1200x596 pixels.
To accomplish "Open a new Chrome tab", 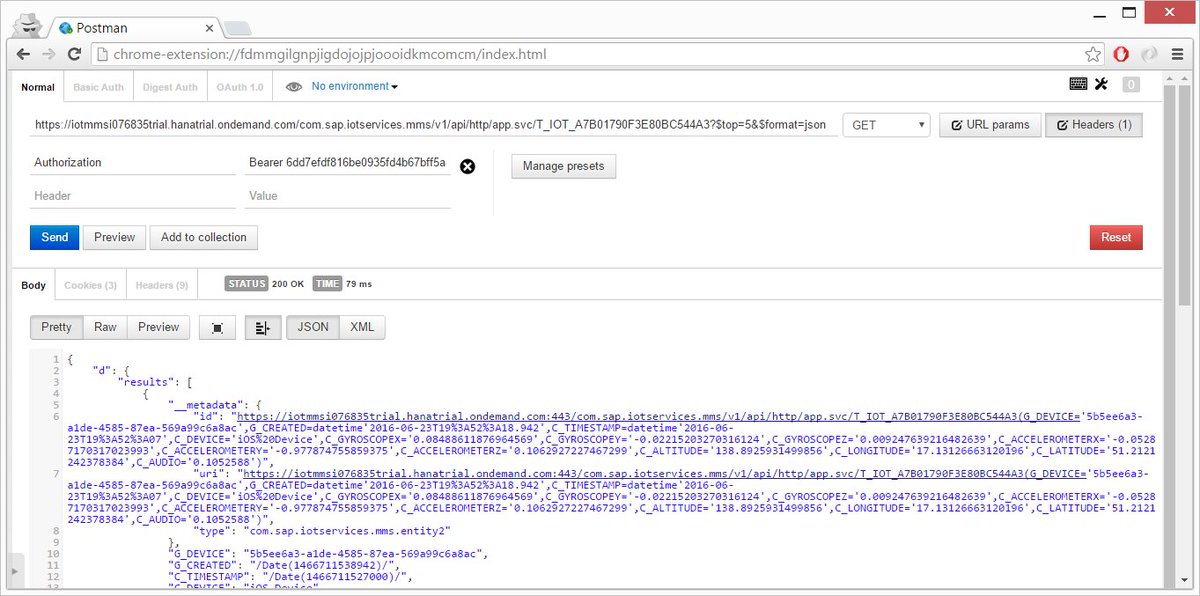I will coord(237,27).
